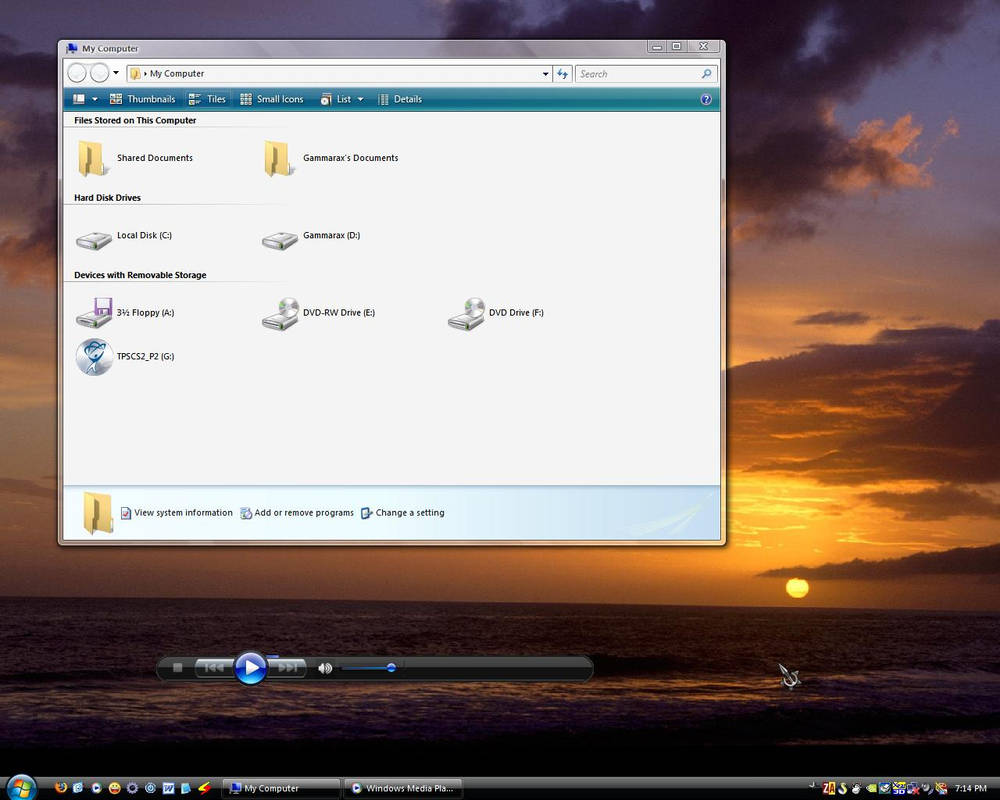Click the help question mark icon

pyautogui.click(x=706, y=99)
